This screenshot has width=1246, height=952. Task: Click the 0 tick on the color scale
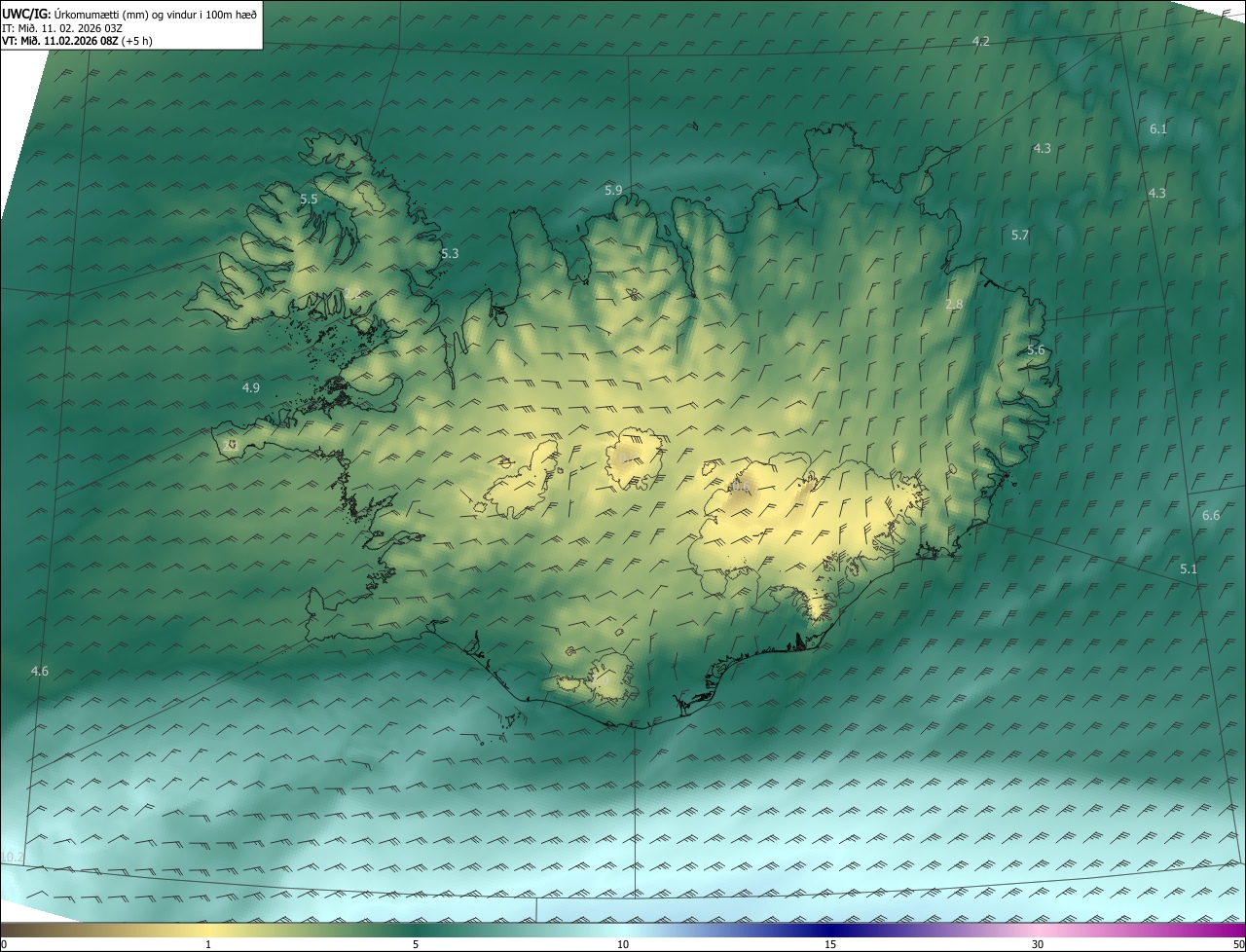coord(4,944)
